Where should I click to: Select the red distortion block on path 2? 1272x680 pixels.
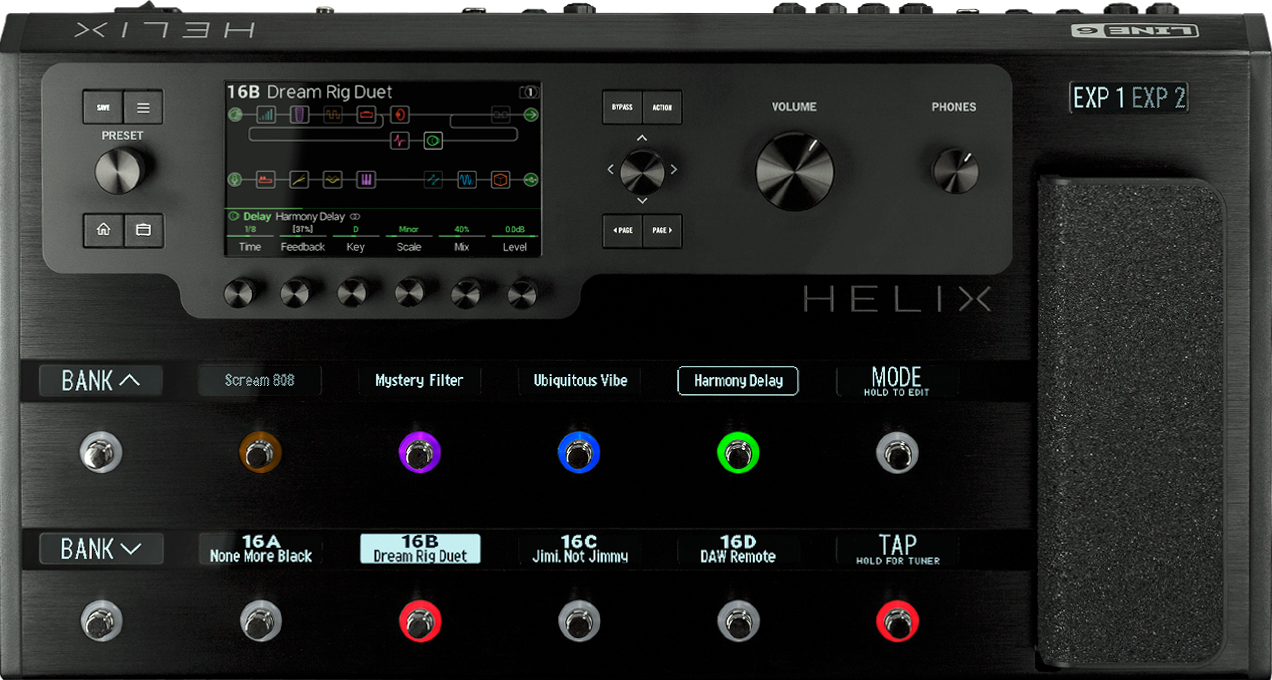click(x=265, y=180)
